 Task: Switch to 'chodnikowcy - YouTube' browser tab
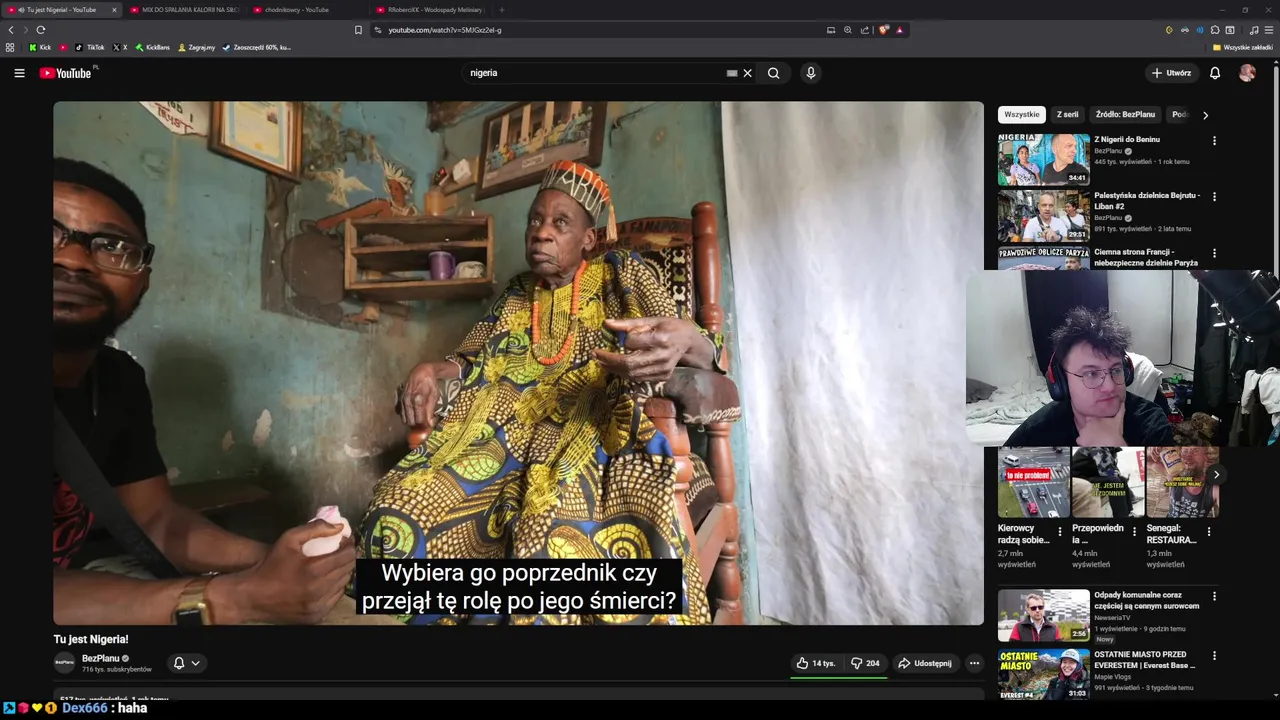[x=306, y=10]
